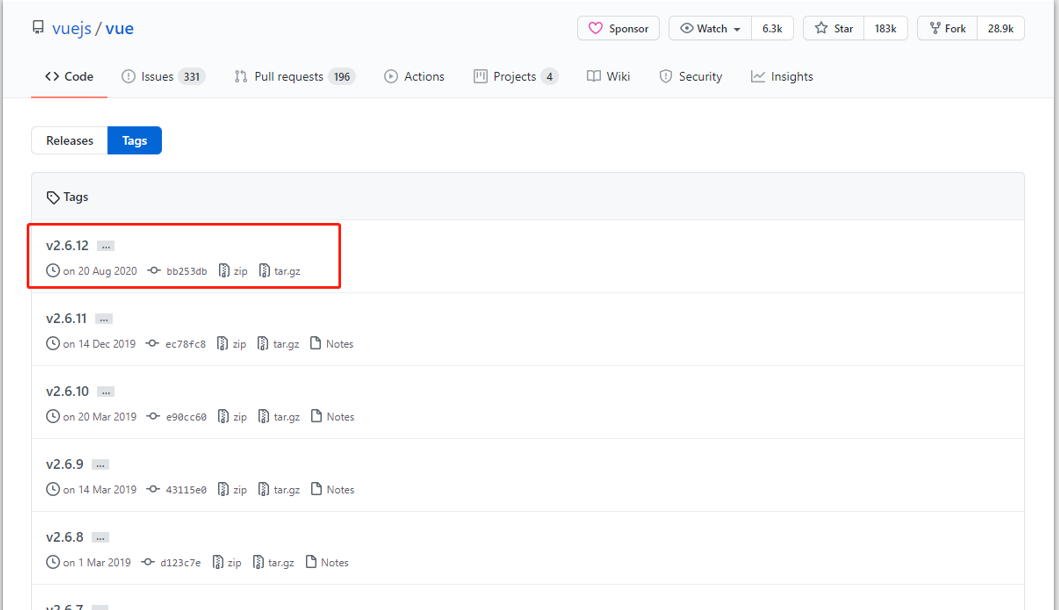The height and width of the screenshot is (610, 1059).
Task: View the 28.9k forks count
Action: pos(1000,28)
